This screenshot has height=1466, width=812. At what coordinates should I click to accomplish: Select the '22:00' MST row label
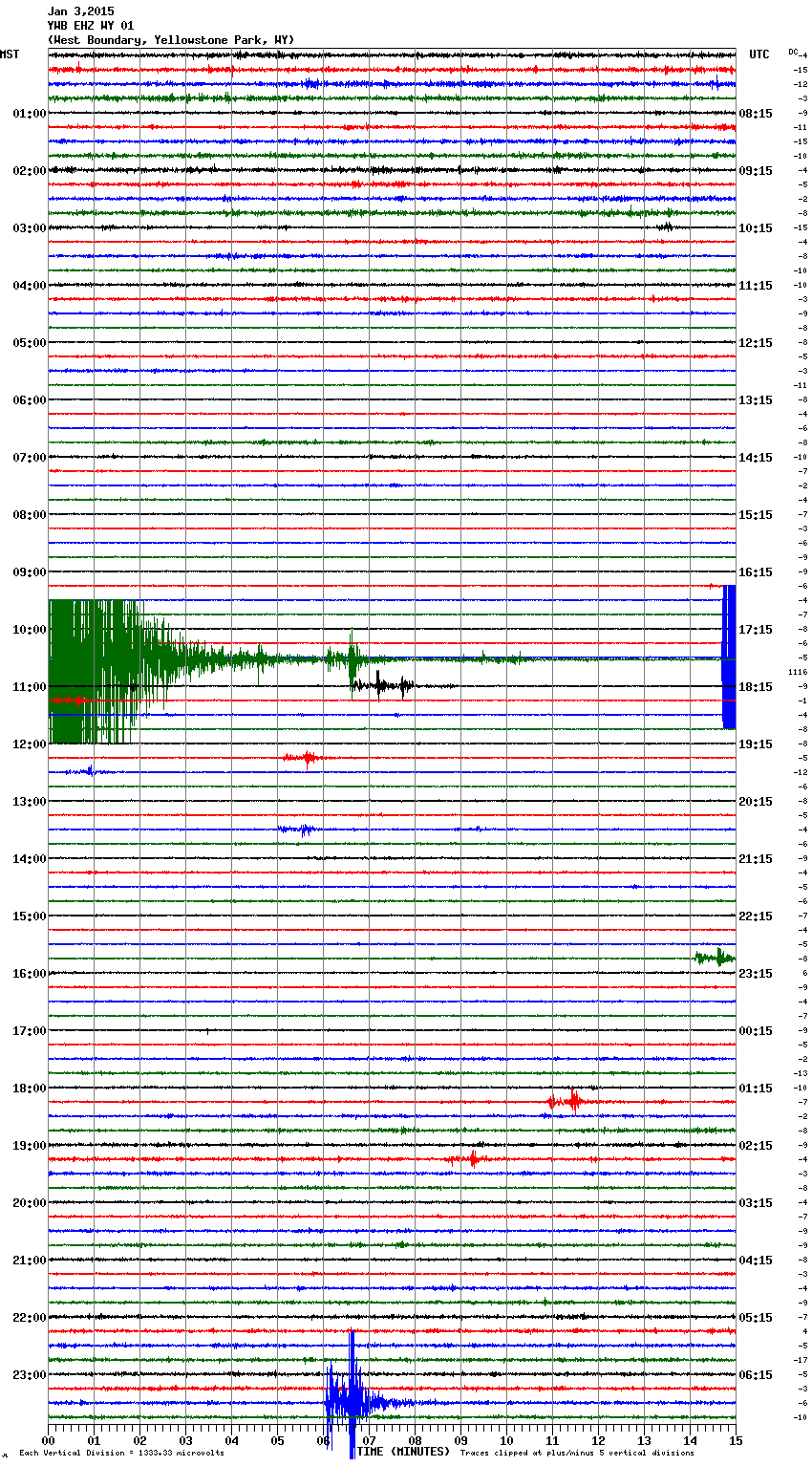(x=30, y=1318)
